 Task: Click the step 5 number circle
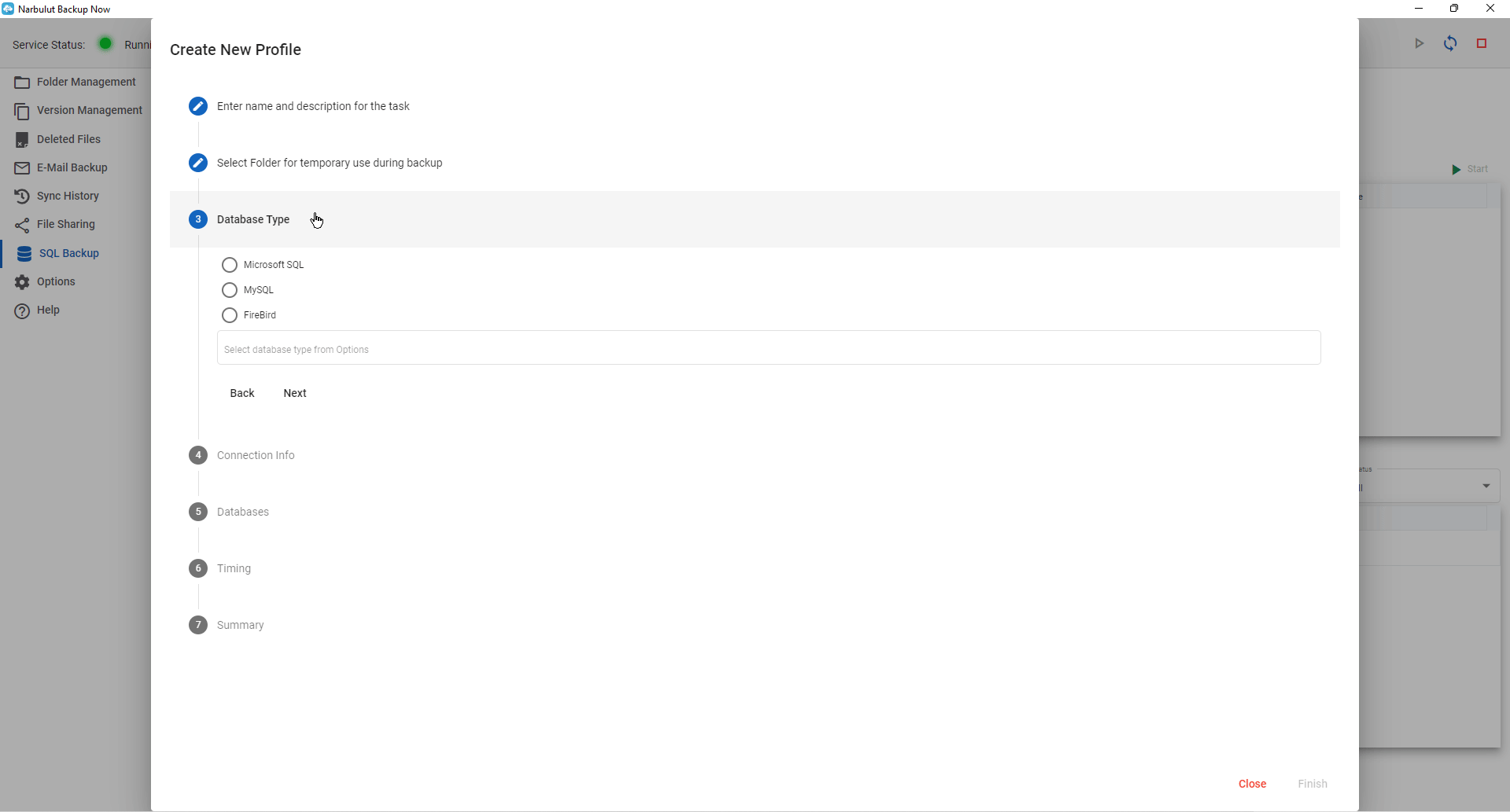pyautogui.click(x=198, y=512)
